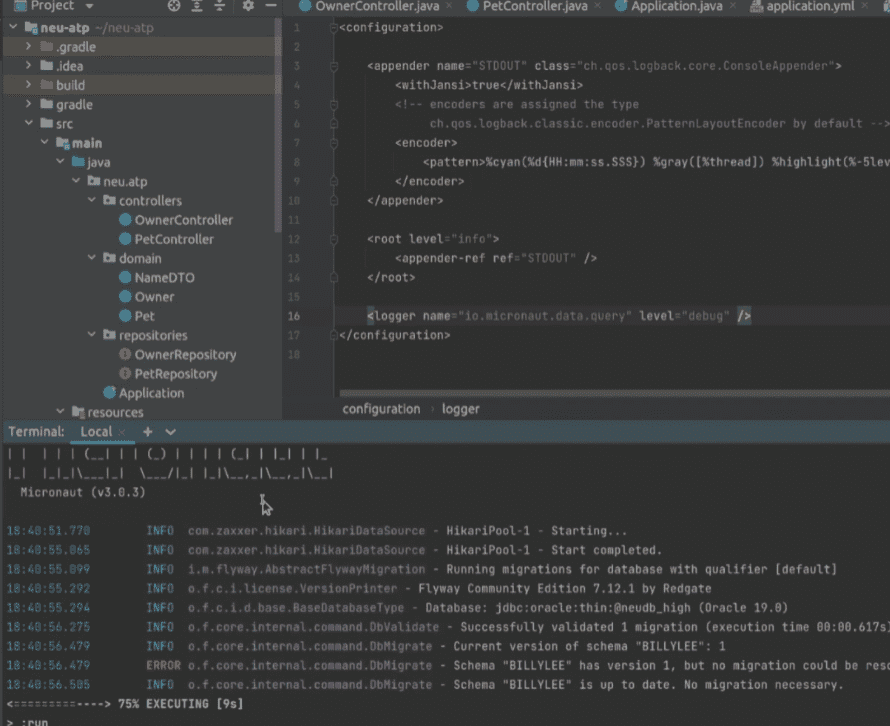Open Project panel settings gear
The width and height of the screenshot is (890, 726).
tap(248, 6)
